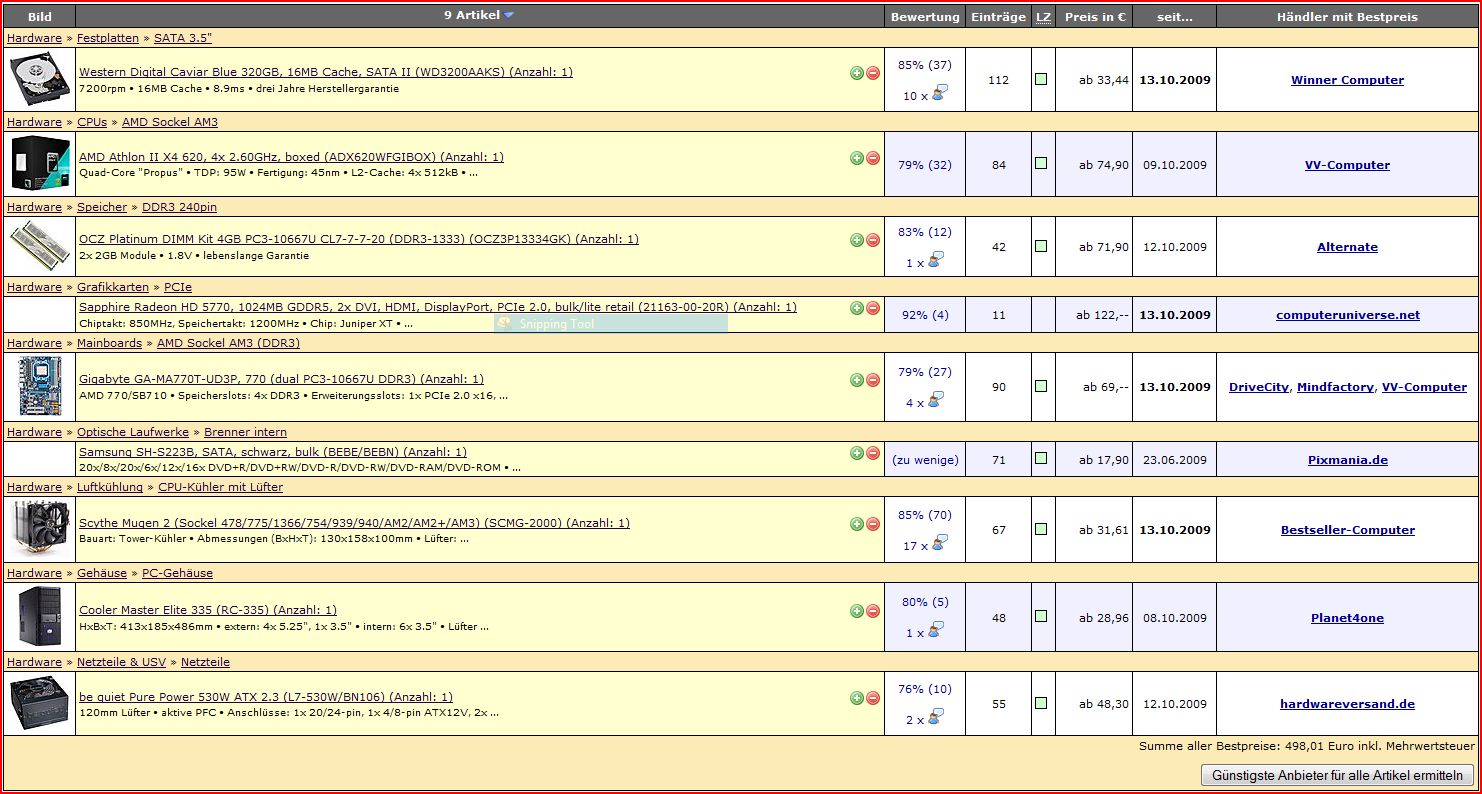The height and width of the screenshot is (794, 1482).
Task: Open Bestseller-Computer dealer link
Action: tap(1348, 530)
